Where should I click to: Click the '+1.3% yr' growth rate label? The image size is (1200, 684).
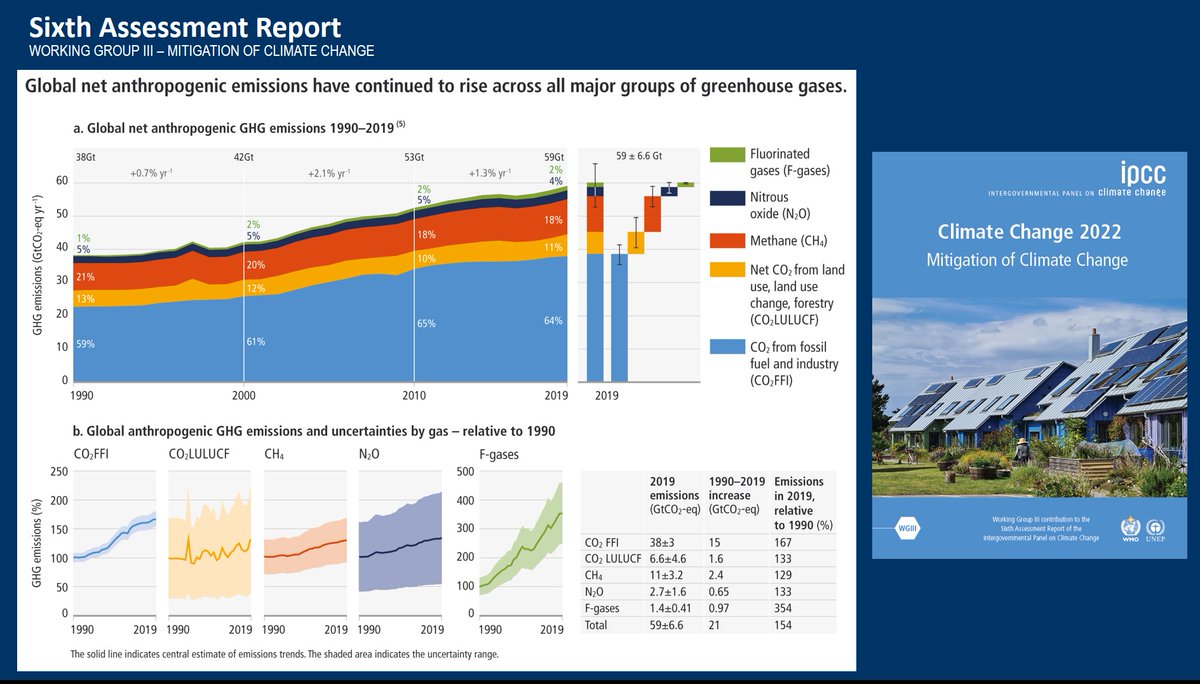click(x=492, y=173)
